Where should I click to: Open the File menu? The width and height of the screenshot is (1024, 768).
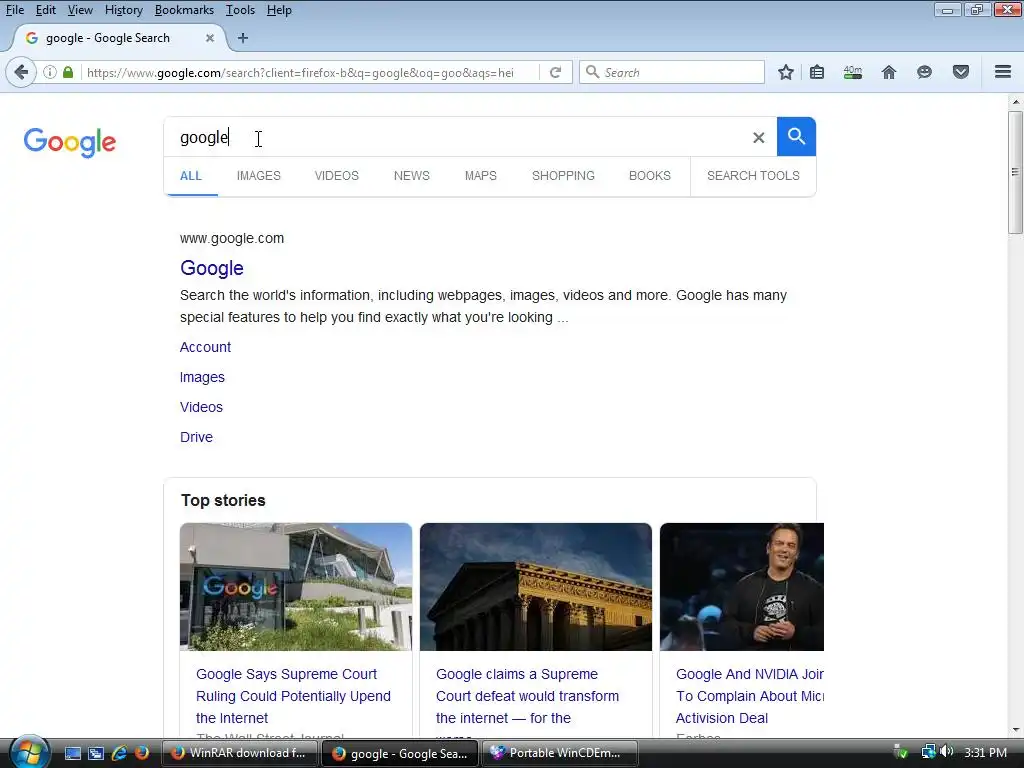pos(14,10)
